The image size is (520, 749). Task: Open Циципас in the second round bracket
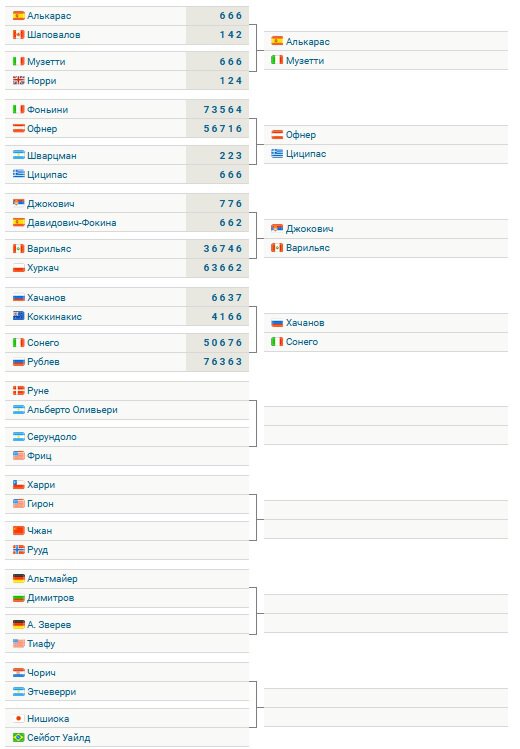(306, 154)
